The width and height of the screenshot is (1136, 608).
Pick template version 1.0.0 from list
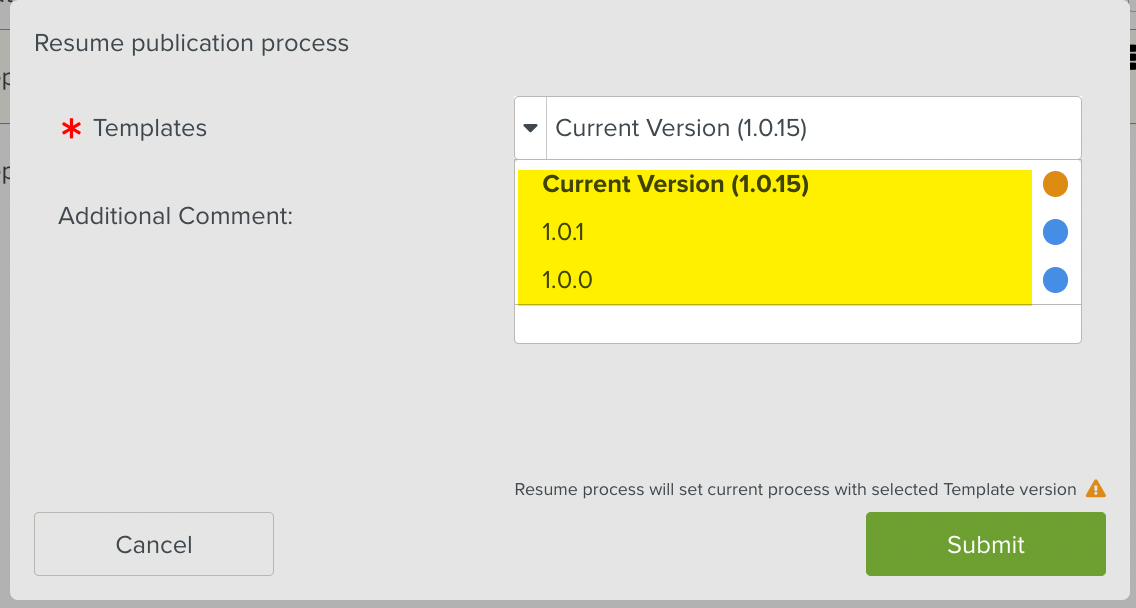568,280
